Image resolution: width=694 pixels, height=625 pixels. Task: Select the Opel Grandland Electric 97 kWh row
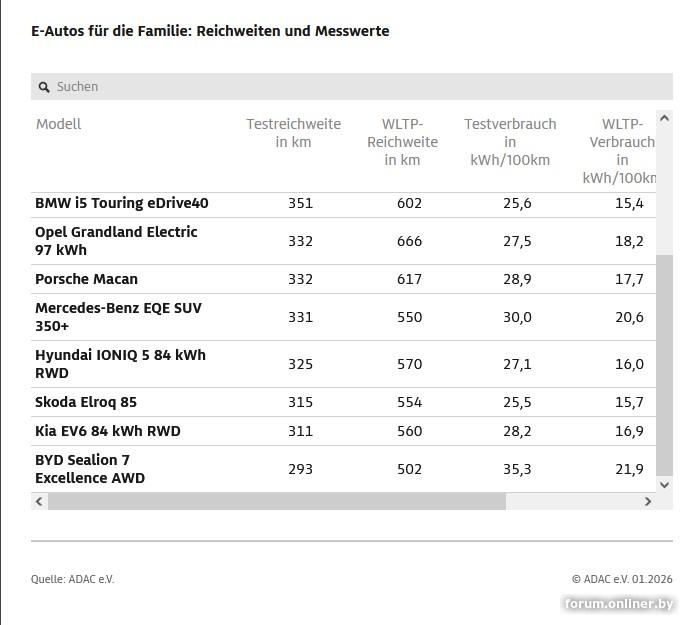coord(116,241)
